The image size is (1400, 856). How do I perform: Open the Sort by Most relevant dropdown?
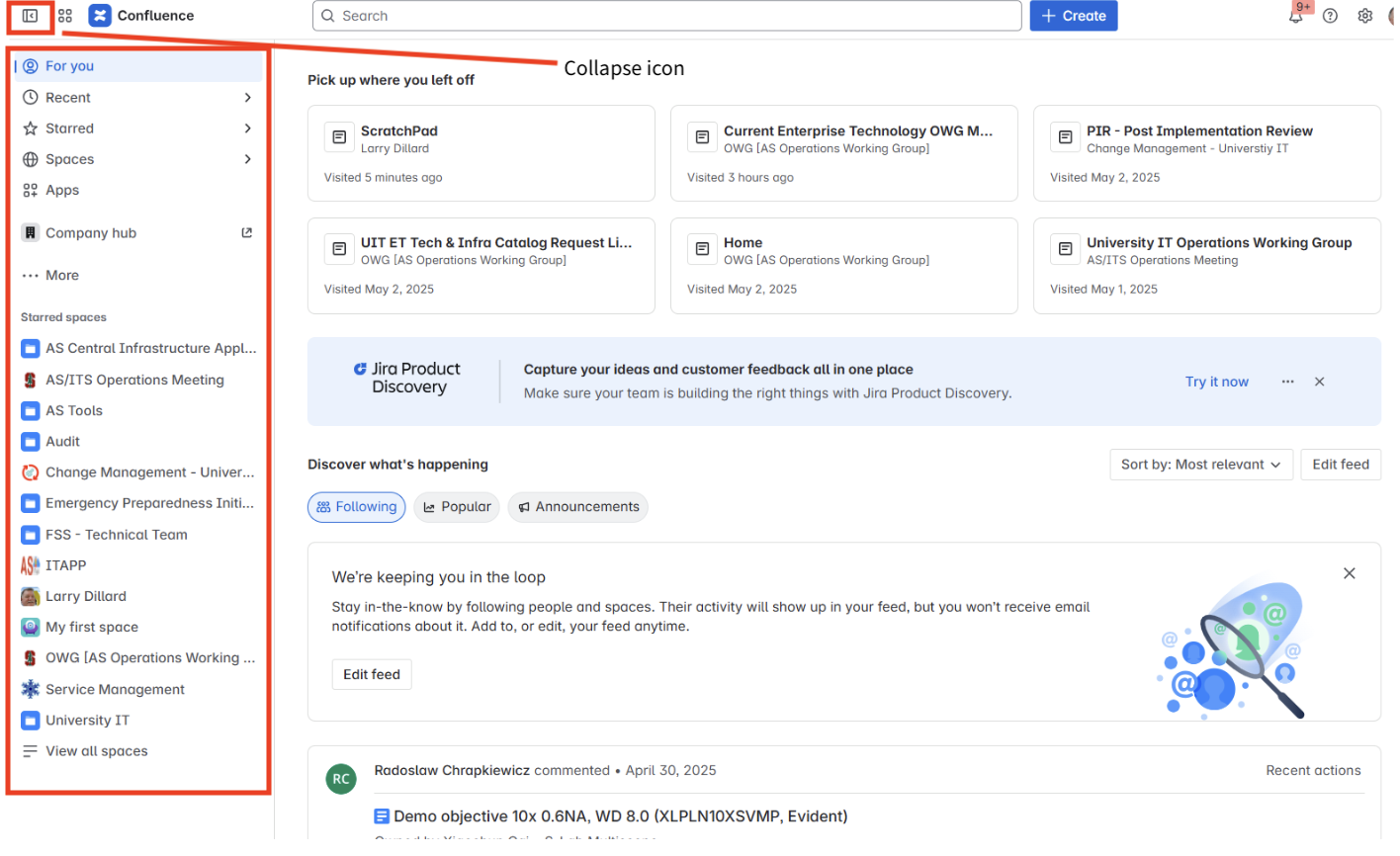click(x=1200, y=464)
